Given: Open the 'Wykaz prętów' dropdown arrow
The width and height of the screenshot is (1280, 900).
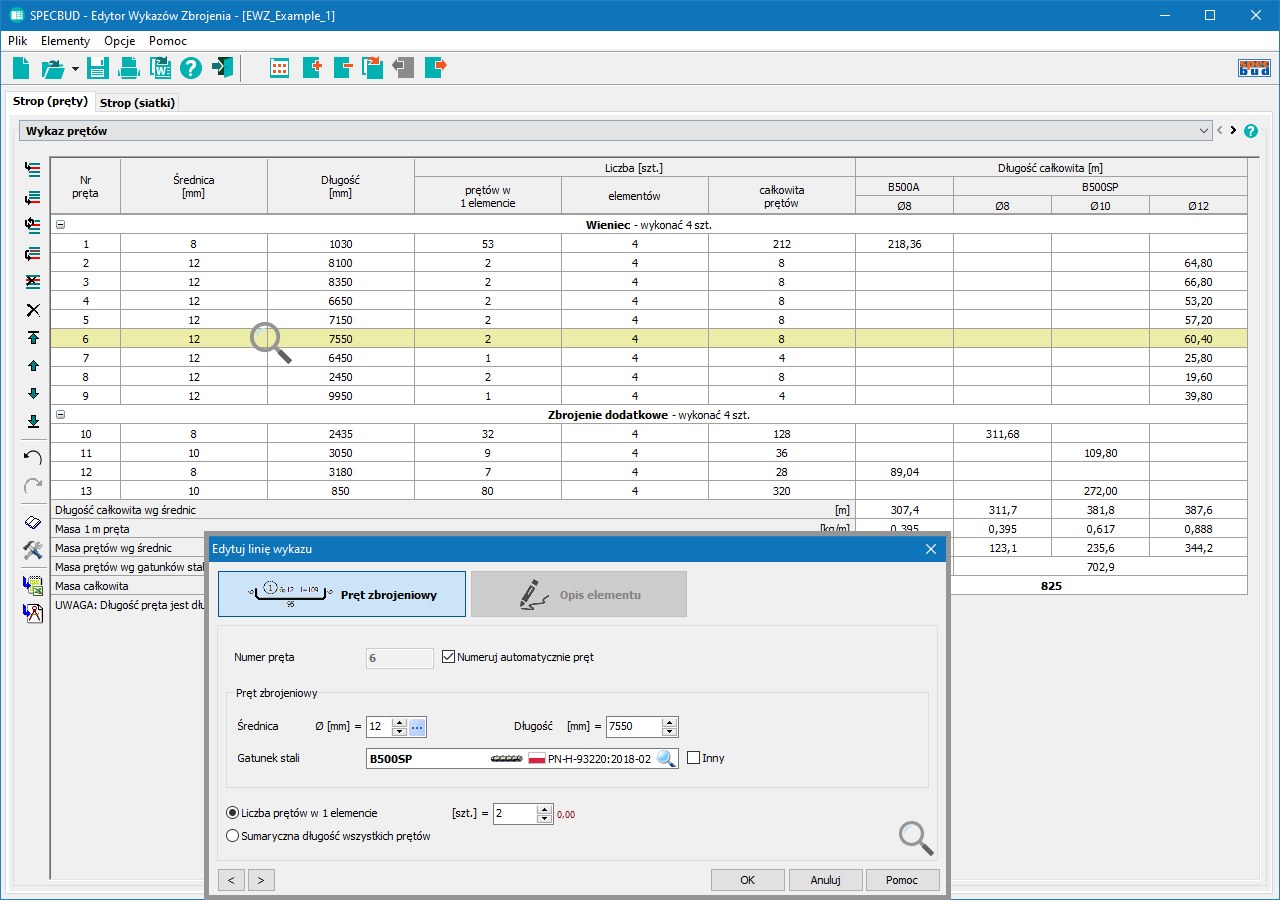Looking at the screenshot, I should pos(1204,131).
